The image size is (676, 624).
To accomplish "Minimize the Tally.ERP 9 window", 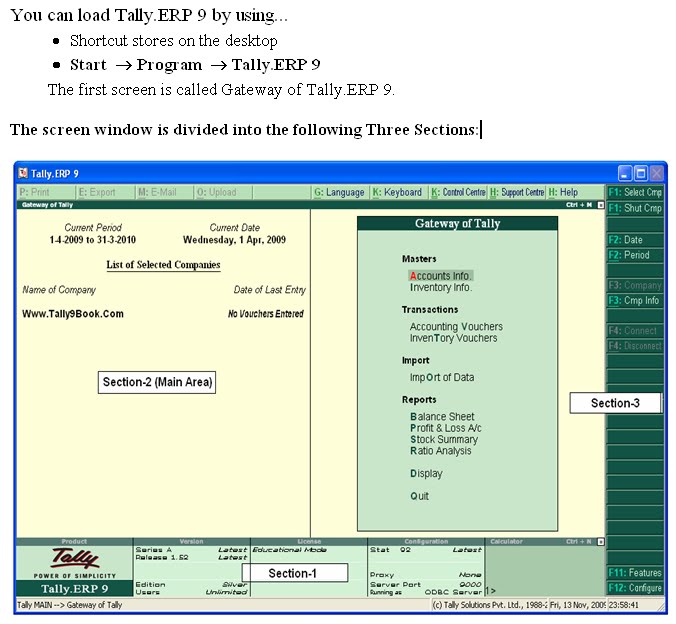I will (x=625, y=173).
